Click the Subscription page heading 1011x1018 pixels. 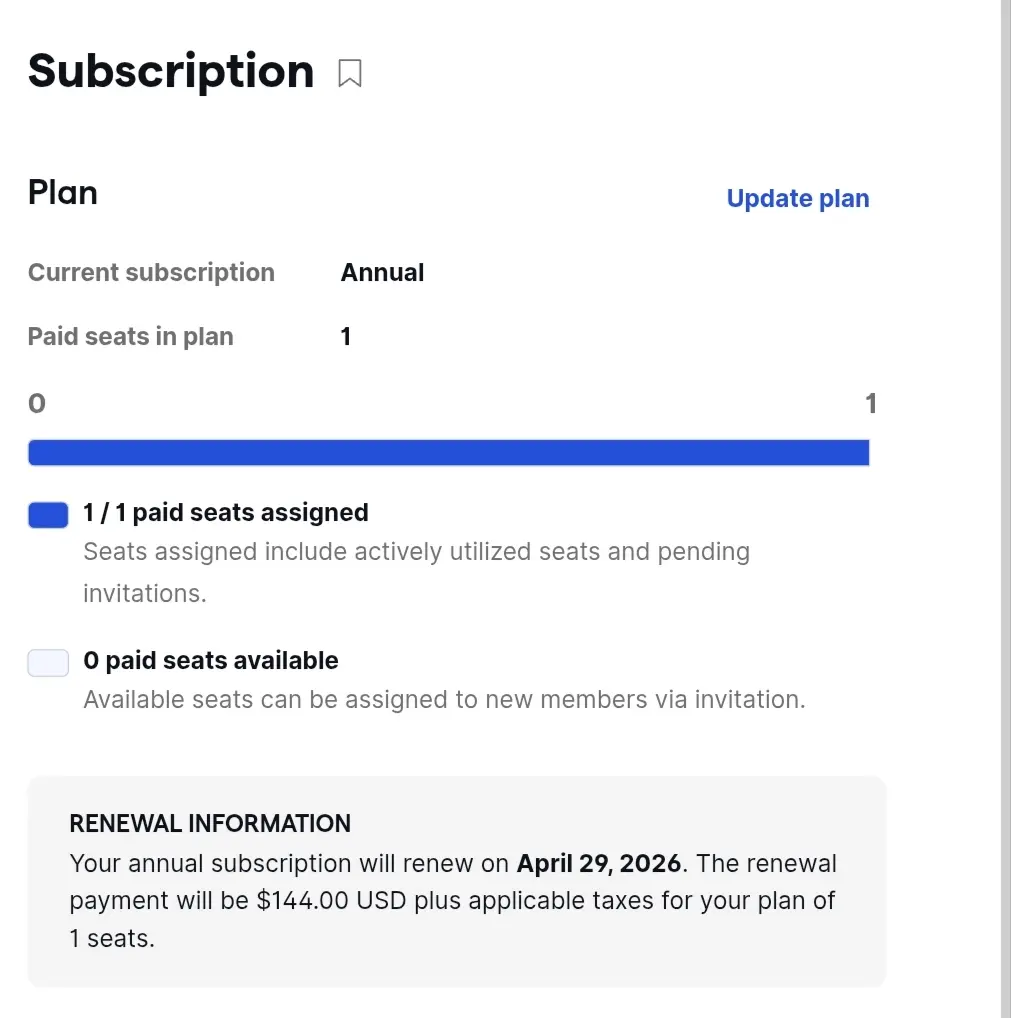(171, 71)
